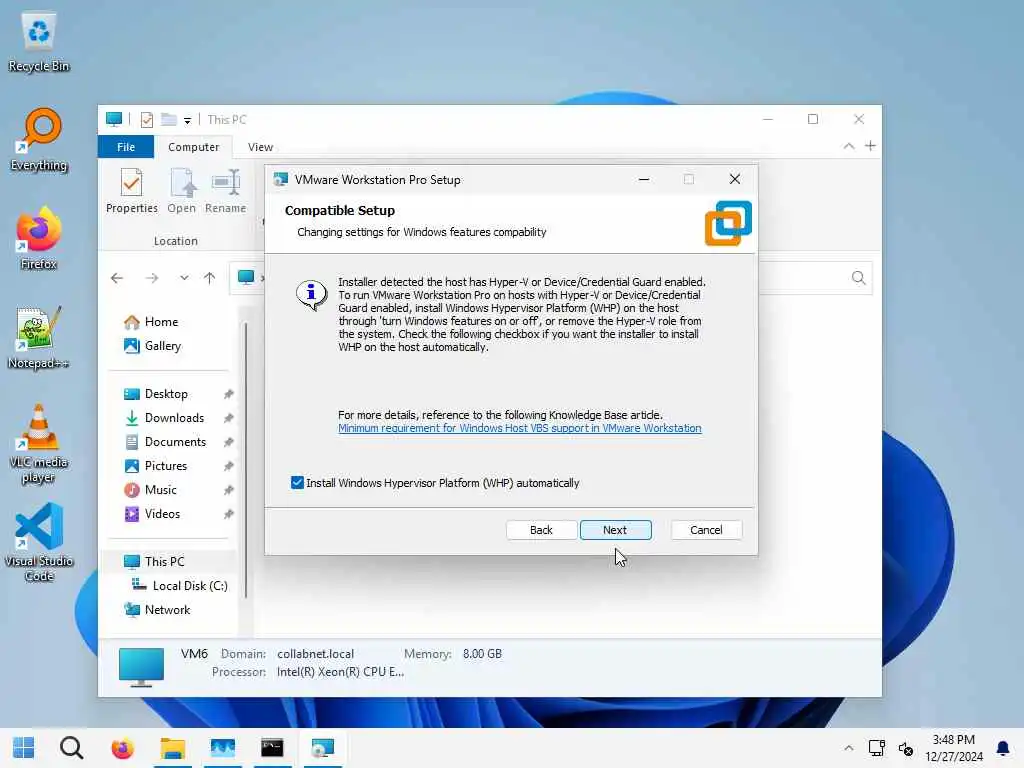Click collabnet.local domain value

[315, 654]
